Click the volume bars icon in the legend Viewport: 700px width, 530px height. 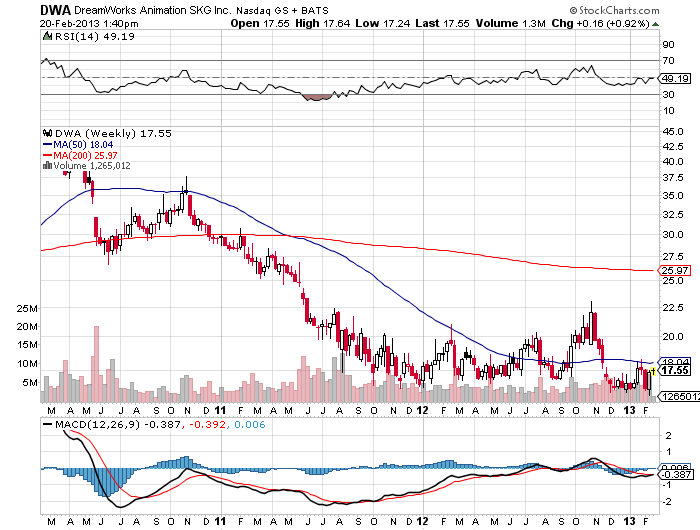47,166
